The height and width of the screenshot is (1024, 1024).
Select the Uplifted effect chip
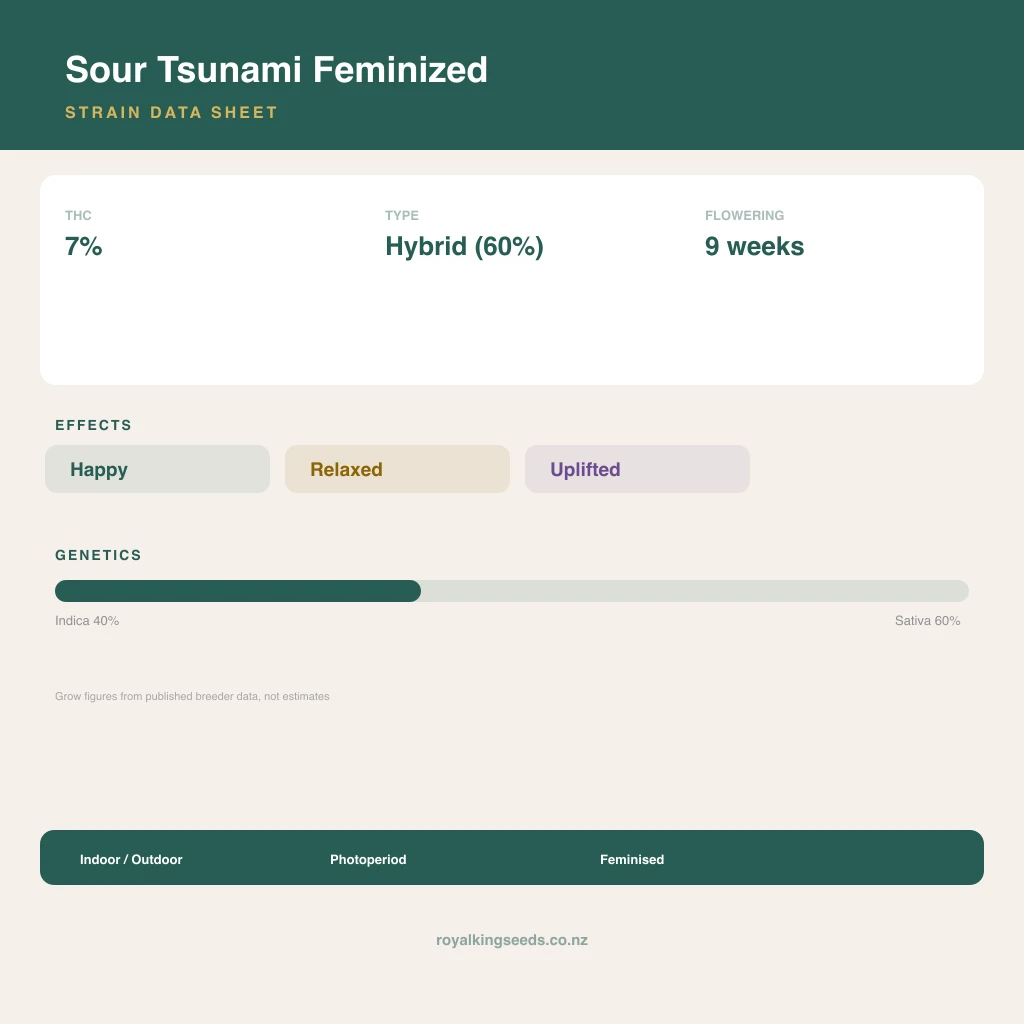coord(637,469)
